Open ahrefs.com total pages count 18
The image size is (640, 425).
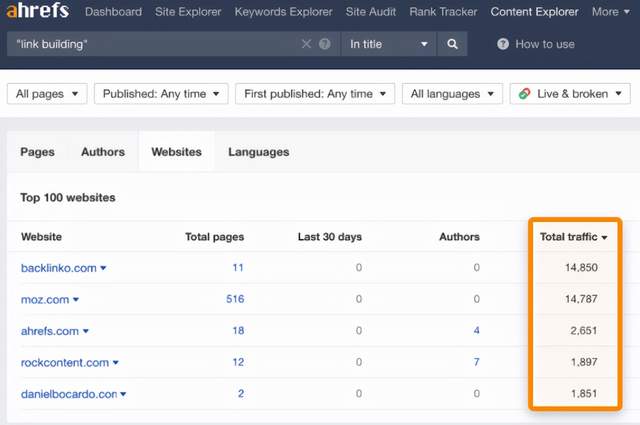[238, 330]
